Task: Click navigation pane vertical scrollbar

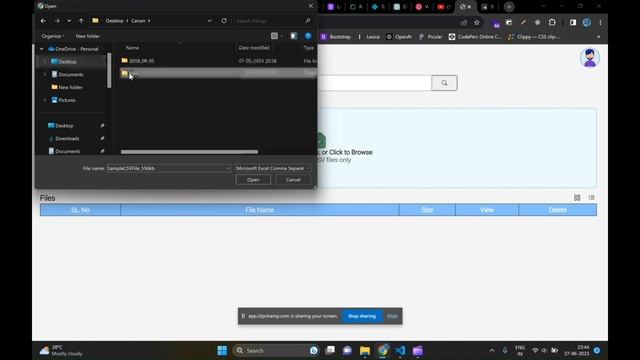Action: click(x=109, y=70)
